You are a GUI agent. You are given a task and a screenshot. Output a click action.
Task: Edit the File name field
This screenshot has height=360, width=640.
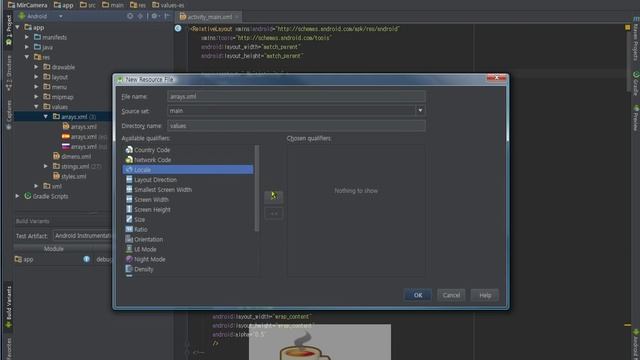(296, 96)
